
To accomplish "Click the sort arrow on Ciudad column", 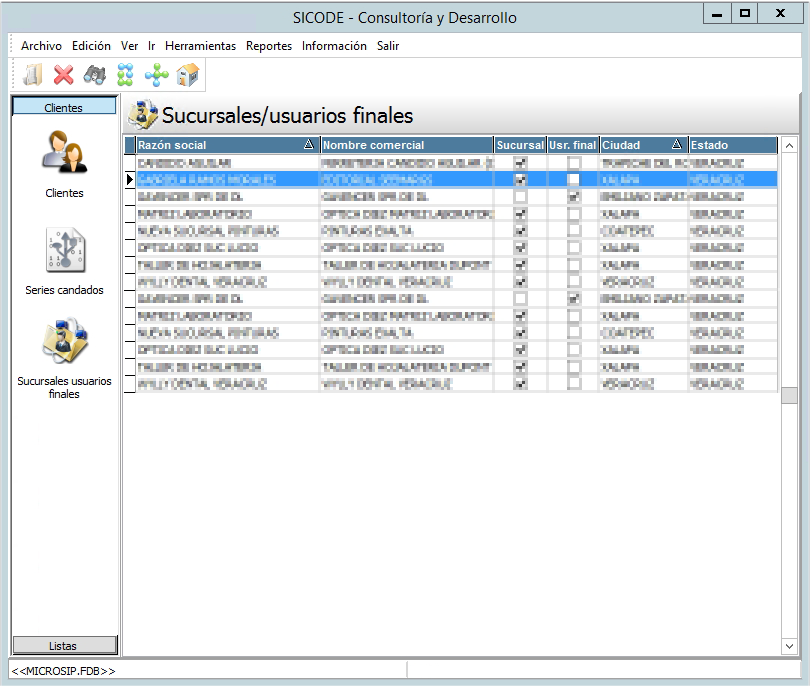I will point(677,146).
